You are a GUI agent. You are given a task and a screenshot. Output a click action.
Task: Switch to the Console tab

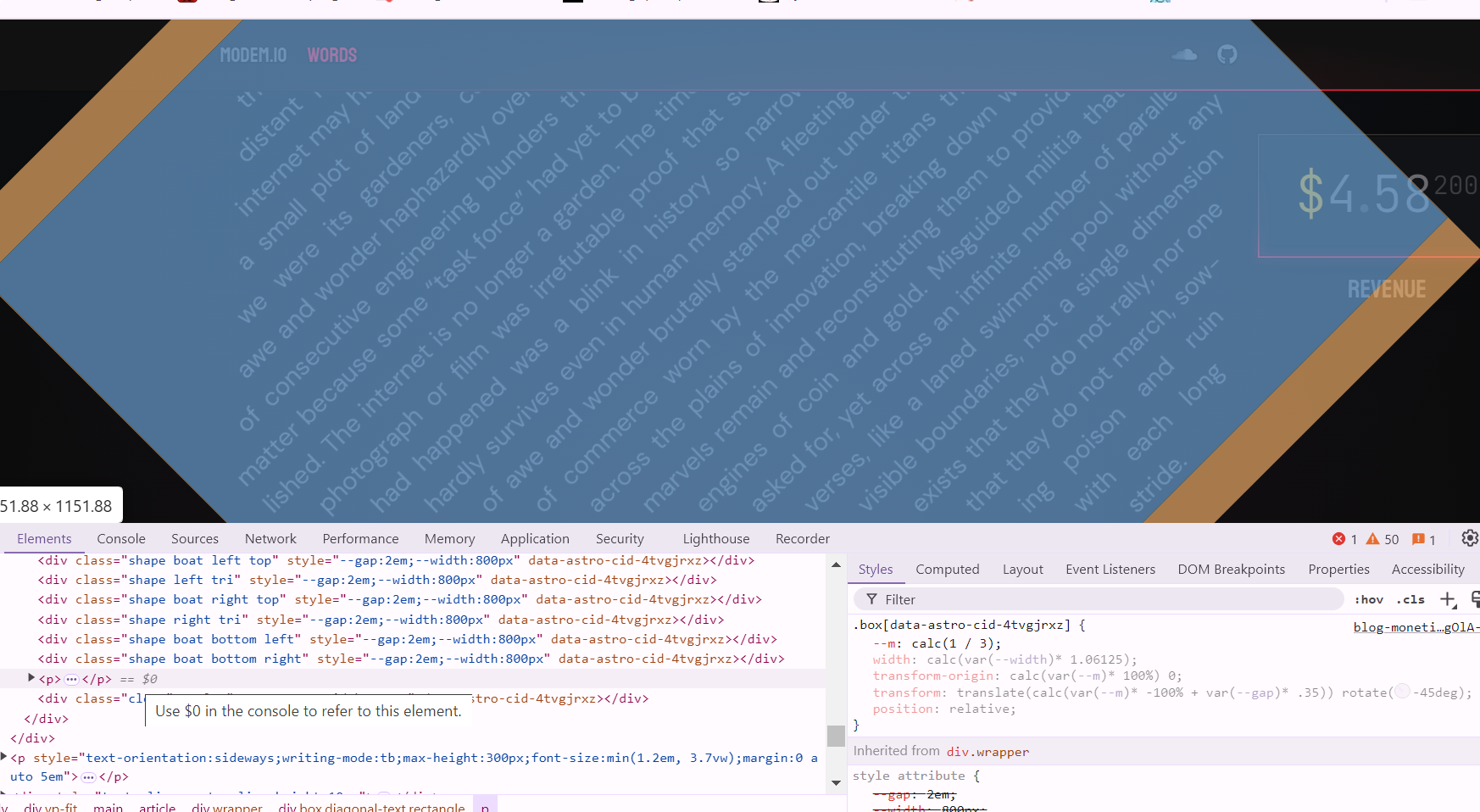(121, 538)
